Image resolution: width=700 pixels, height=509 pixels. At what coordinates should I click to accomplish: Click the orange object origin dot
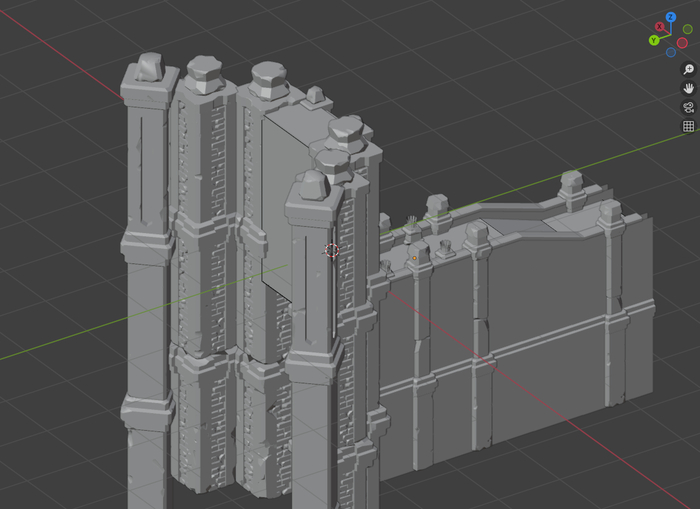(414, 258)
